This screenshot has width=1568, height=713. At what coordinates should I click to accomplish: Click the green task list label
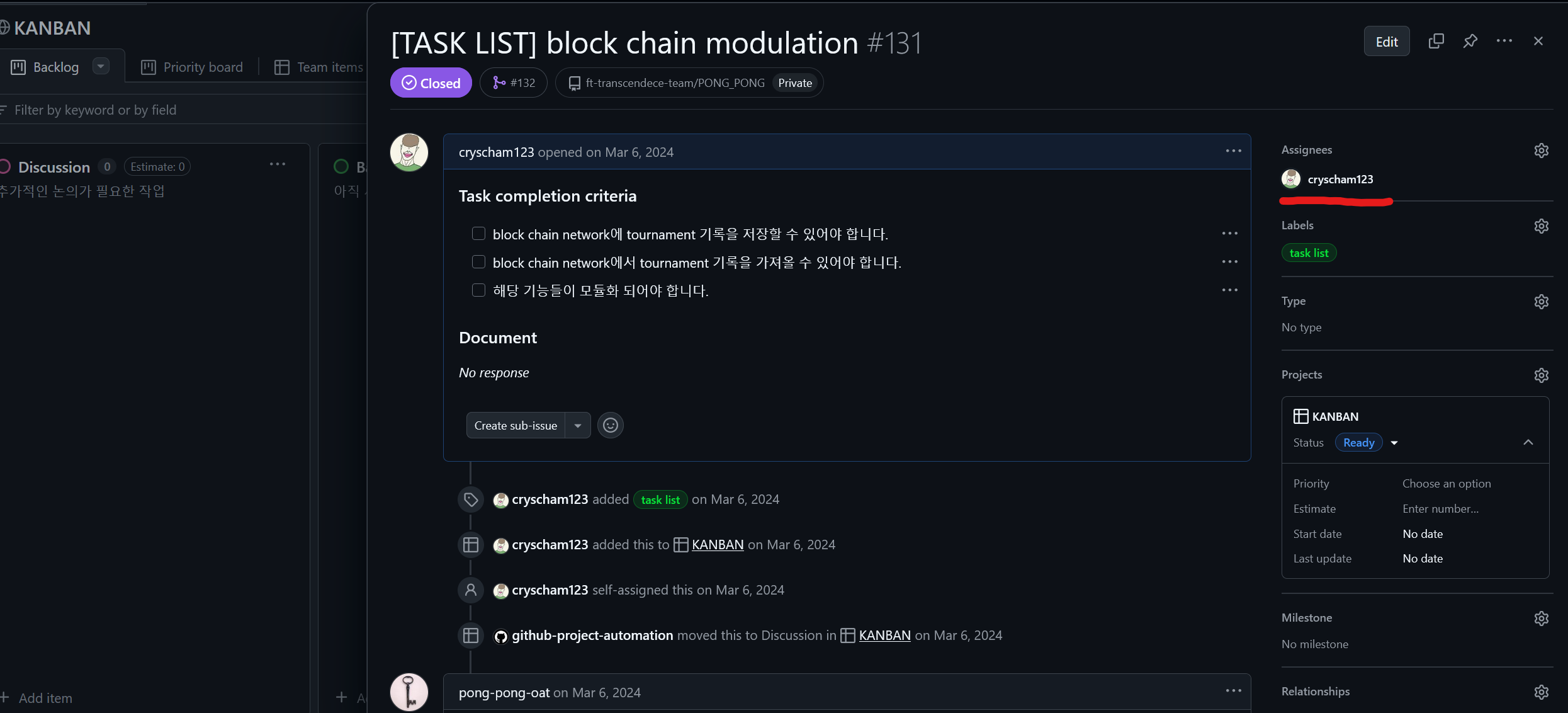point(1309,253)
